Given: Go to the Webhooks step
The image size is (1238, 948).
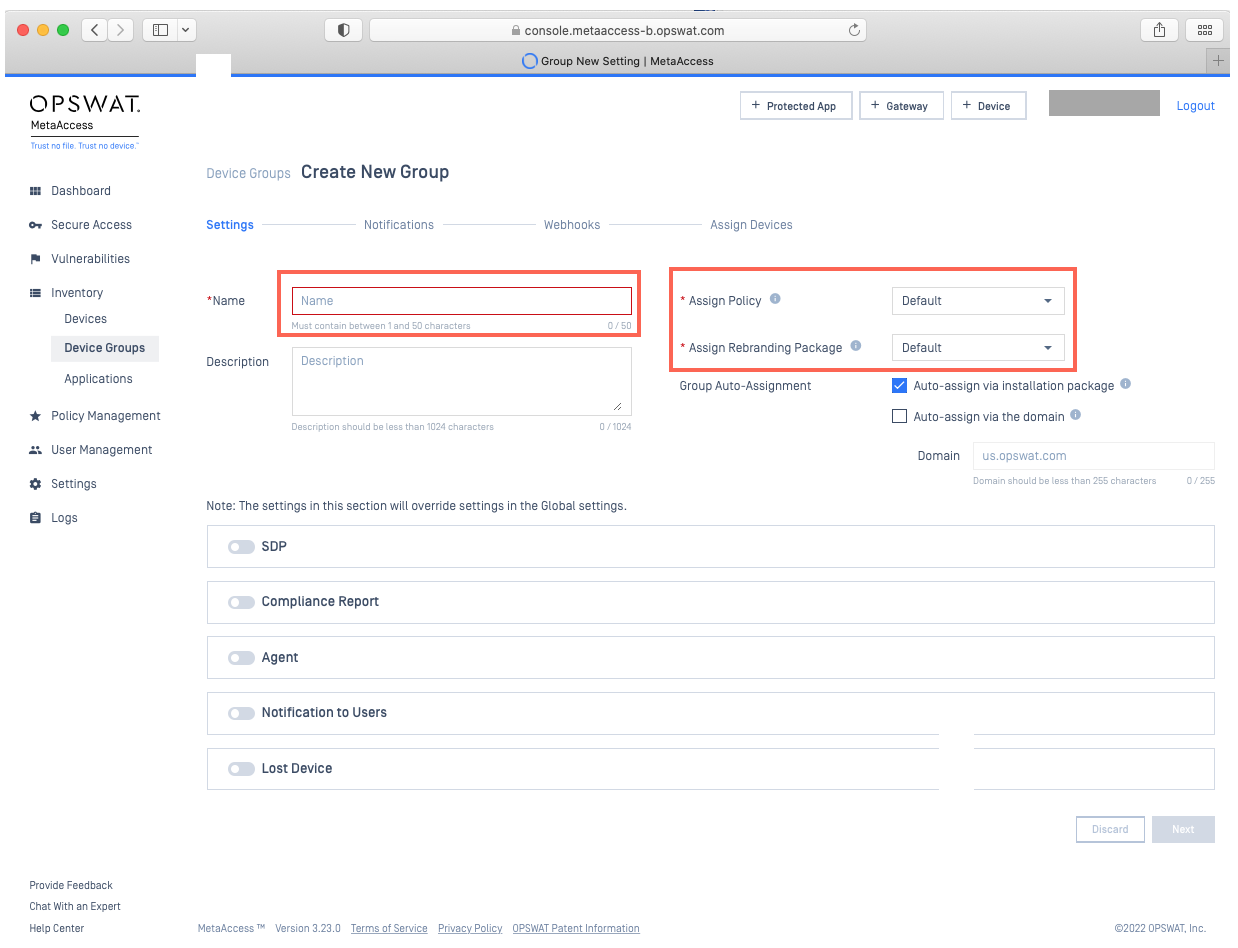Looking at the screenshot, I should pyautogui.click(x=572, y=225).
